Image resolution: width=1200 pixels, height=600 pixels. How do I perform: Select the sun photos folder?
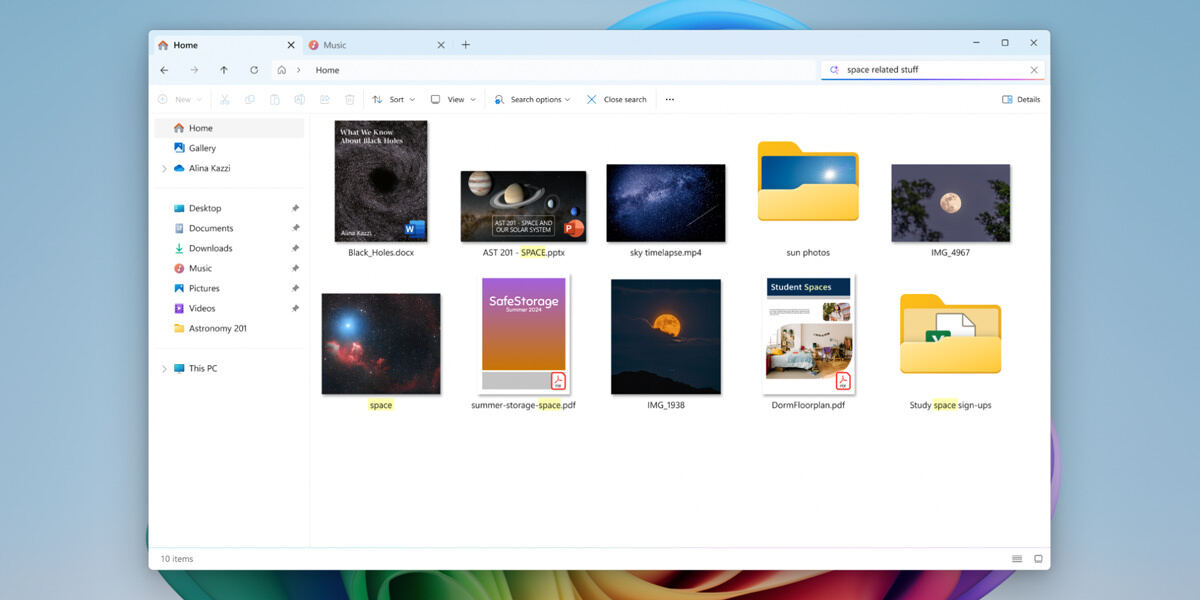(808, 181)
